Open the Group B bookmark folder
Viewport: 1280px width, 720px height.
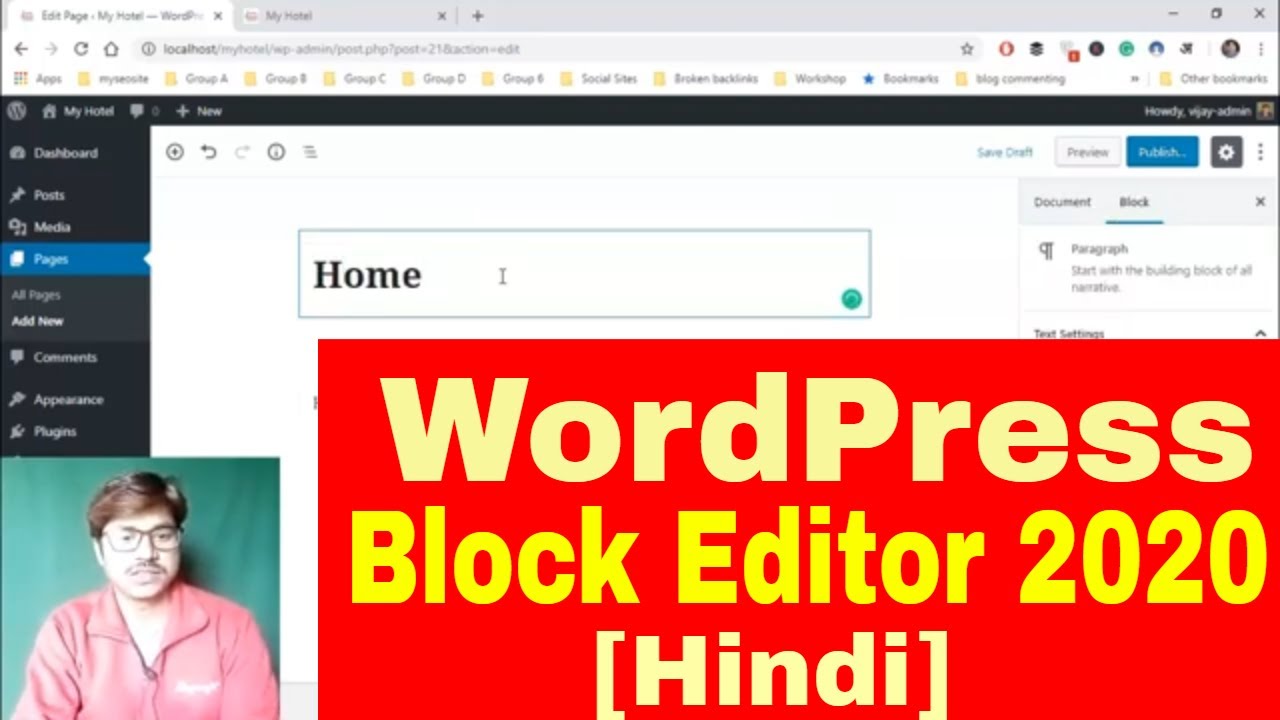pyautogui.click(x=275, y=79)
